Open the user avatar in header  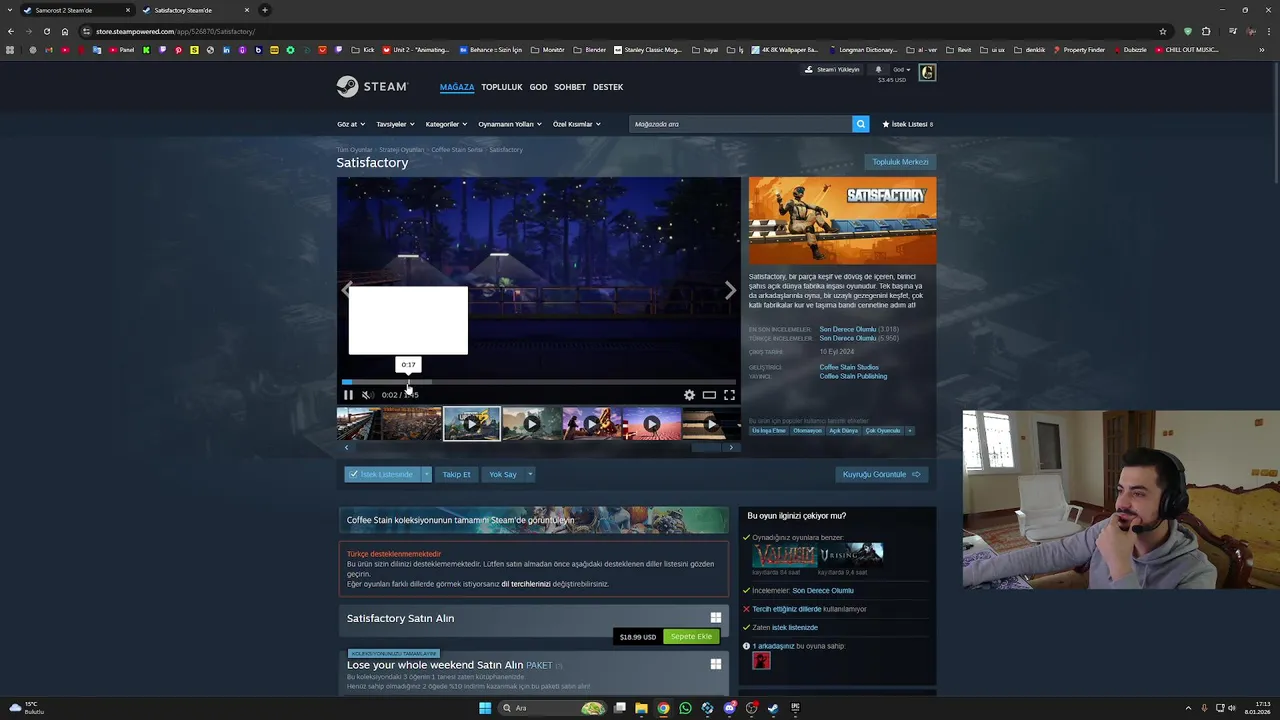(927, 72)
